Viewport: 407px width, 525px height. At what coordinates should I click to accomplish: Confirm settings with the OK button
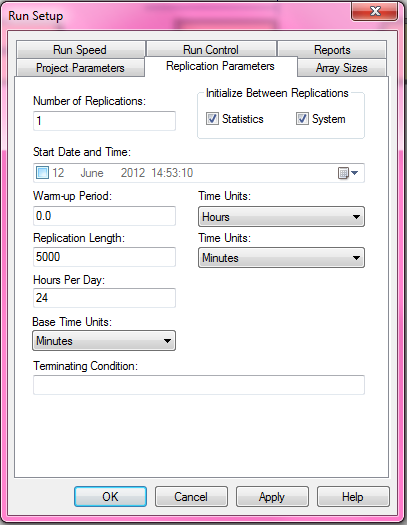[110, 497]
